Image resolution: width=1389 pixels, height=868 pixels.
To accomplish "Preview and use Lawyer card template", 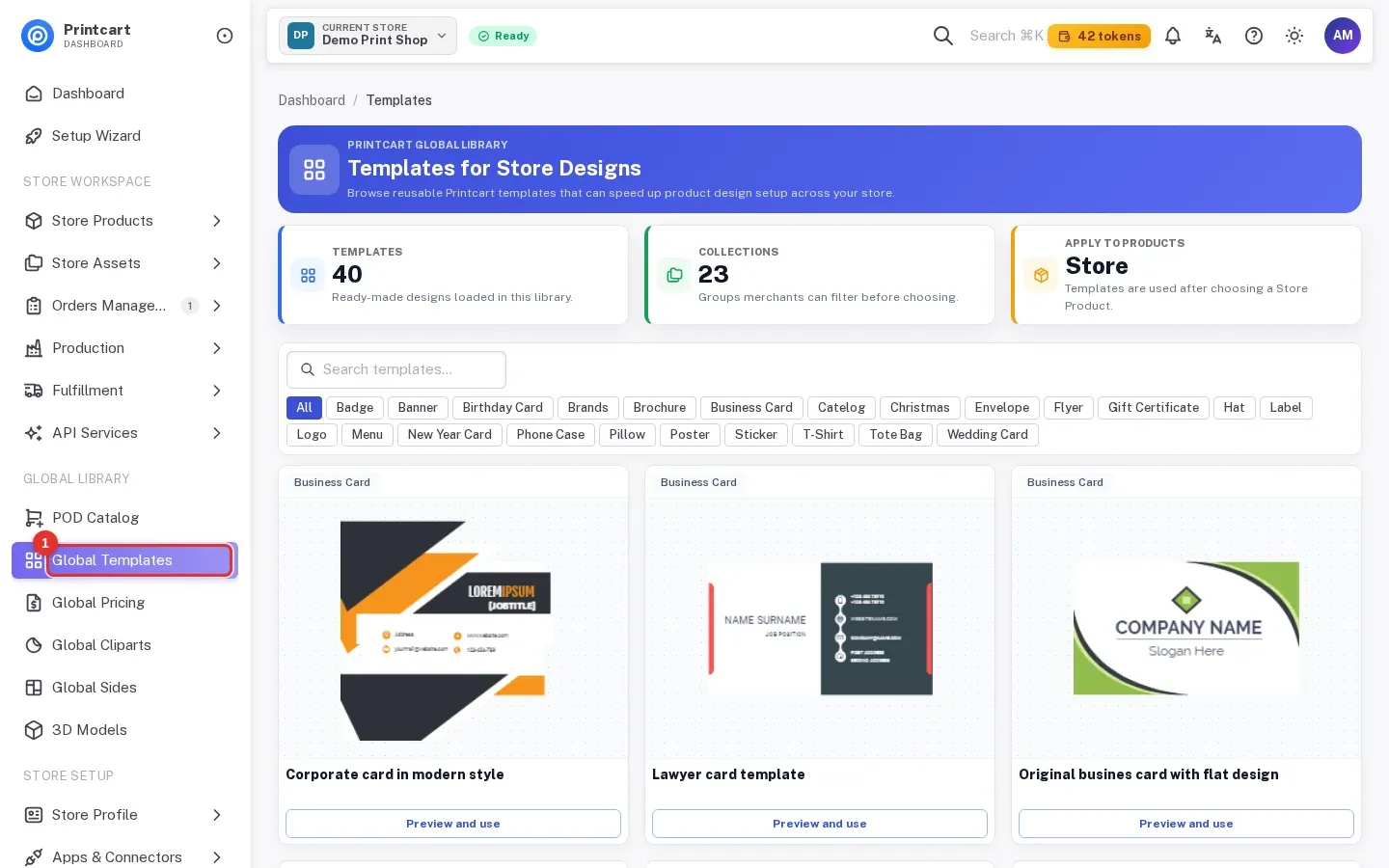I will [x=820, y=824].
